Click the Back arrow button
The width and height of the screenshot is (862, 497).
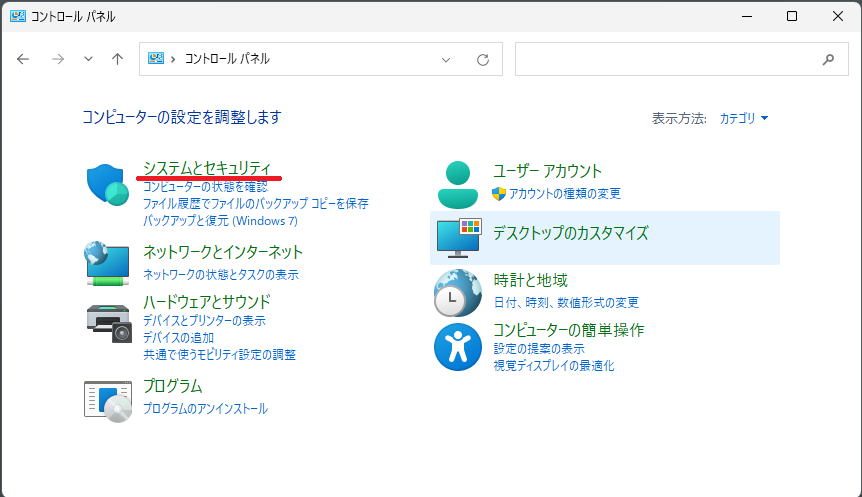coord(23,59)
